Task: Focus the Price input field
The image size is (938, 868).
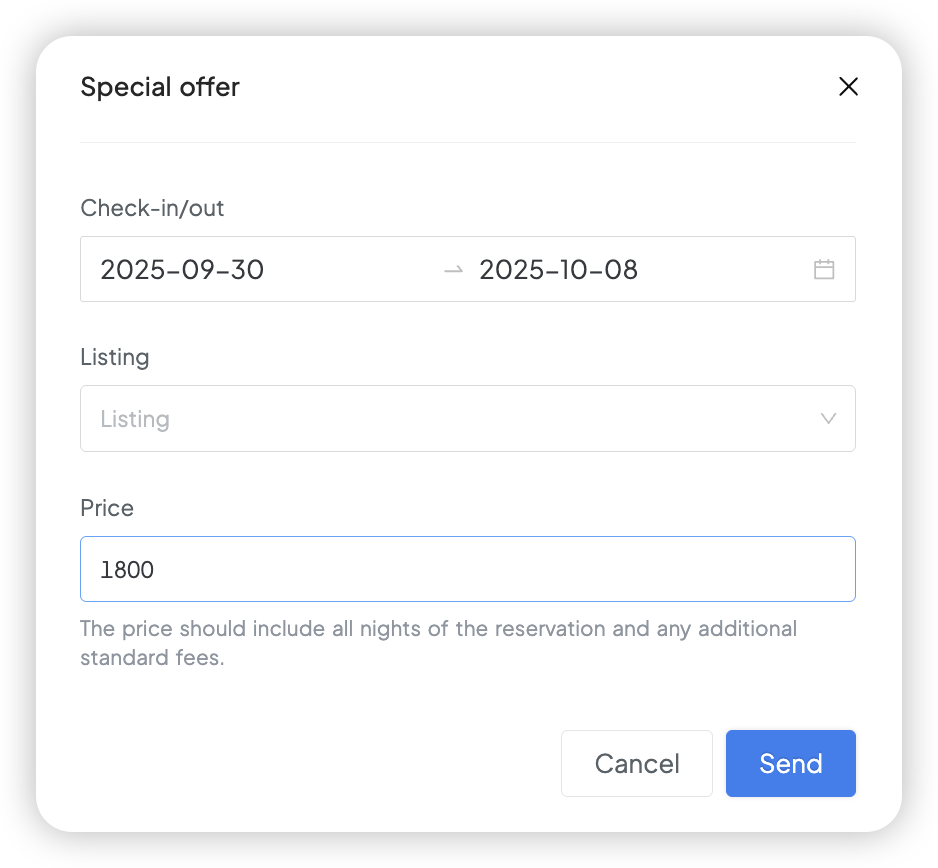Action: point(467,569)
